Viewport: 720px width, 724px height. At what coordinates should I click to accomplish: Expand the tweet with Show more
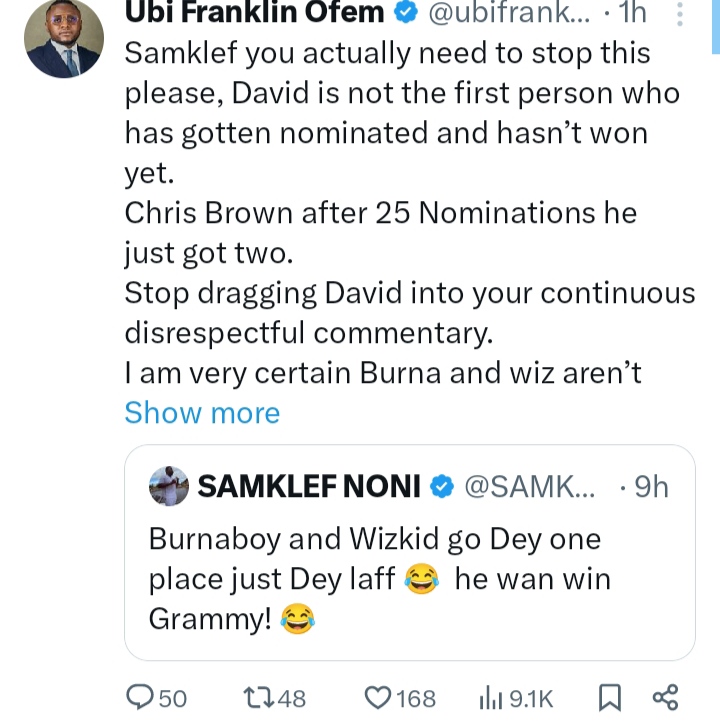tap(202, 412)
